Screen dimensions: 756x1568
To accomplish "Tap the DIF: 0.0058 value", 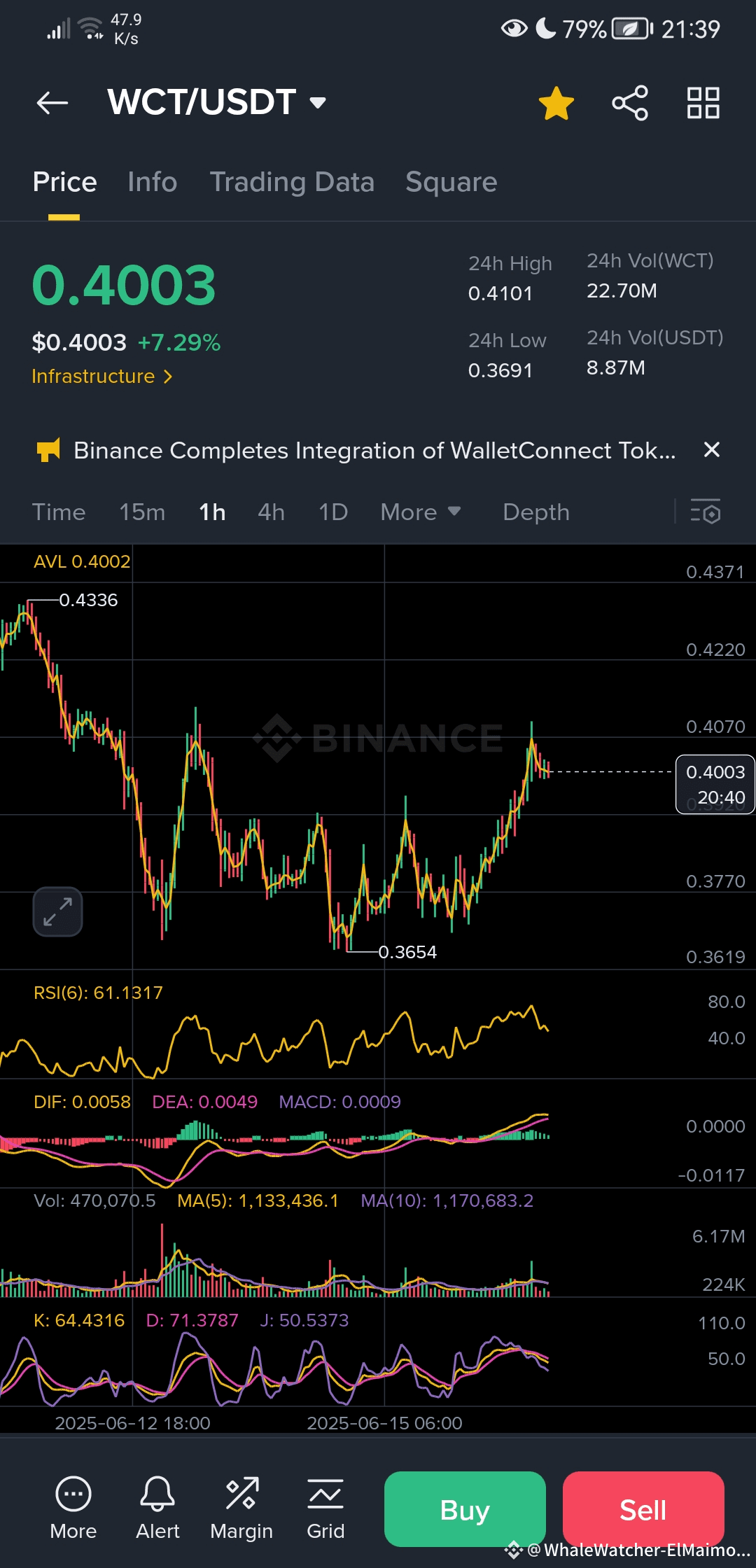I will 82,1102.
